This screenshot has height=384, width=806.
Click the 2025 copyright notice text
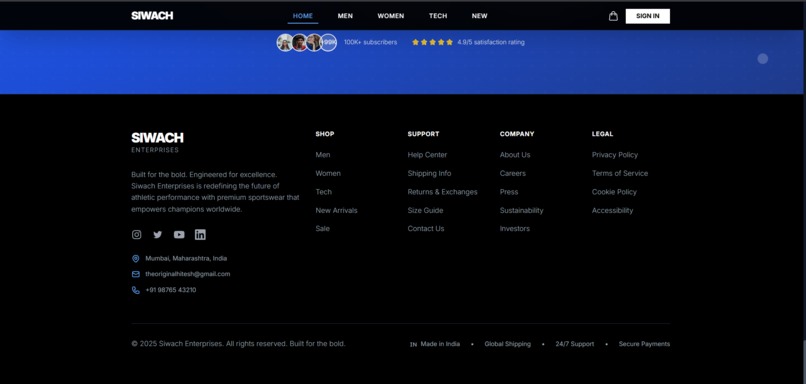coord(239,343)
